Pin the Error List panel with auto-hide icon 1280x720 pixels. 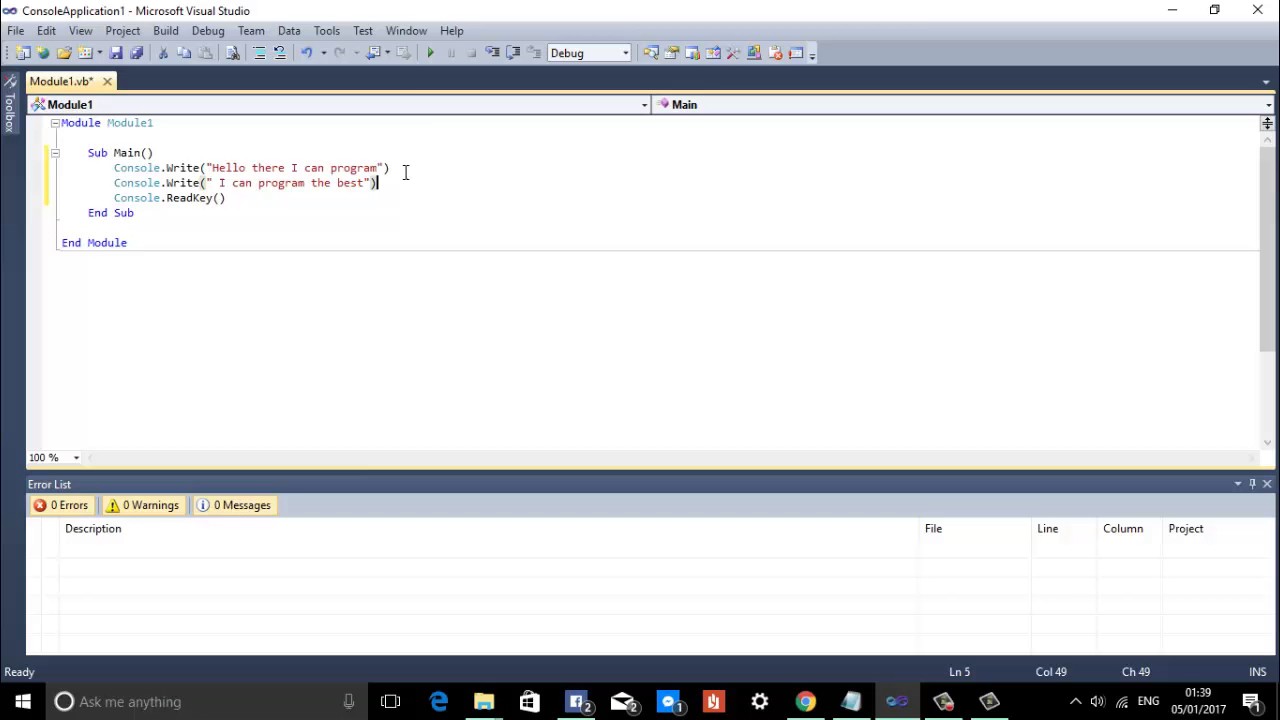coord(1252,484)
